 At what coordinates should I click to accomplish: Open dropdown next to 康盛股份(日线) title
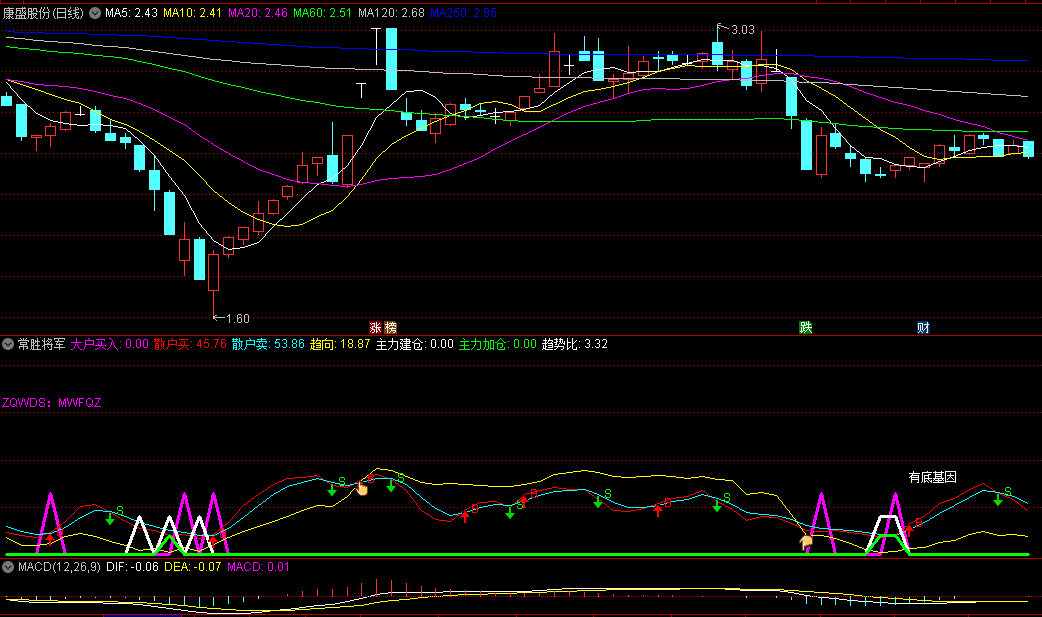click(95, 14)
